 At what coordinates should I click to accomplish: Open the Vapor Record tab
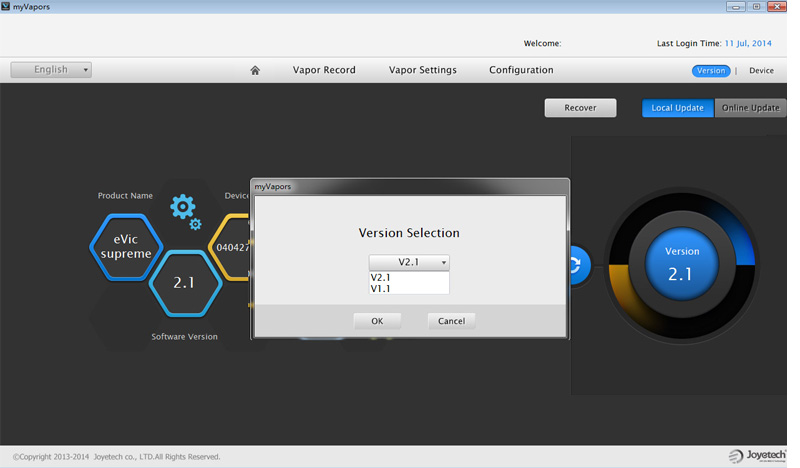(x=324, y=70)
